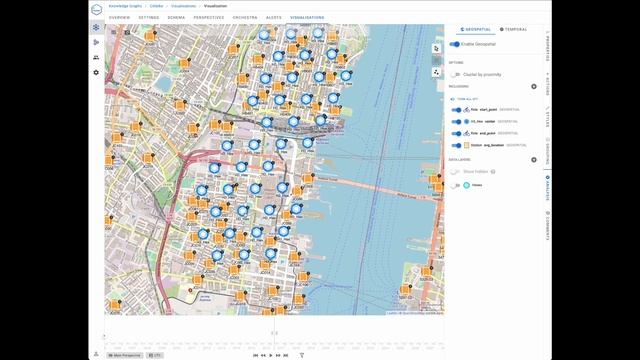The height and width of the screenshot is (360, 640).
Task: Add item with Including plus button
Action: (534, 87)
